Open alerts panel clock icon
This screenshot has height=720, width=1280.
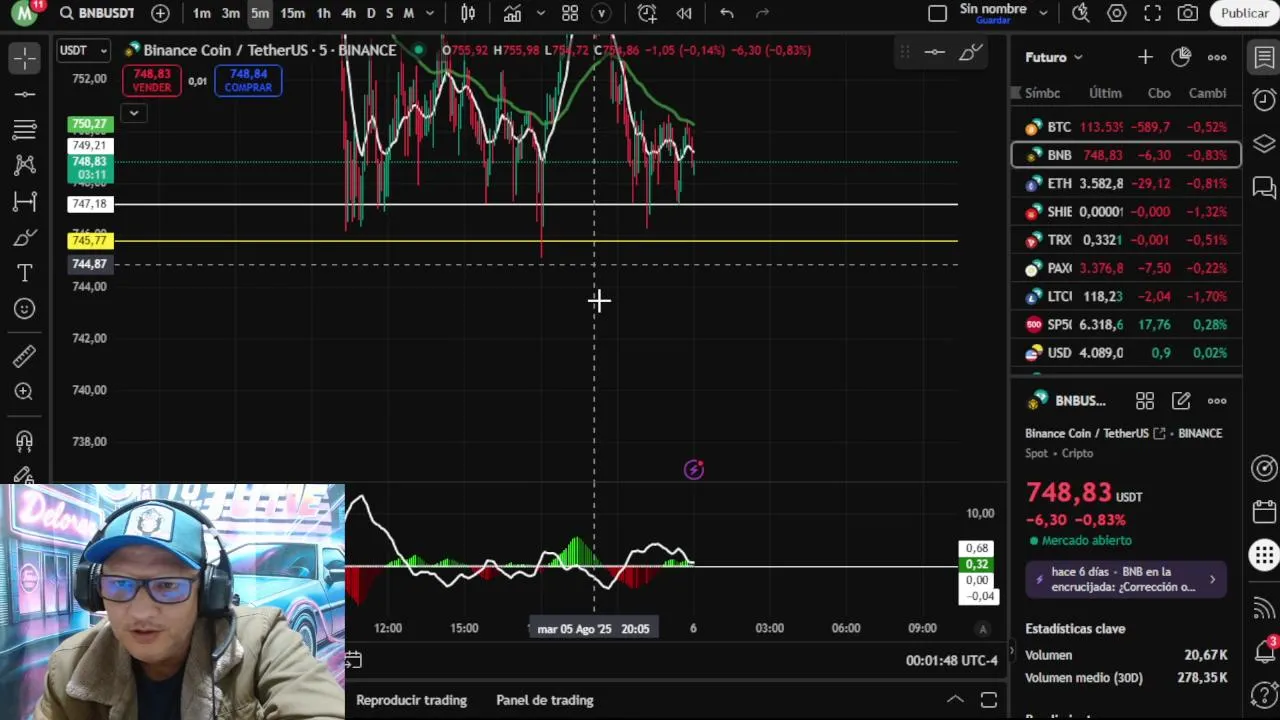coord(1264,100)
